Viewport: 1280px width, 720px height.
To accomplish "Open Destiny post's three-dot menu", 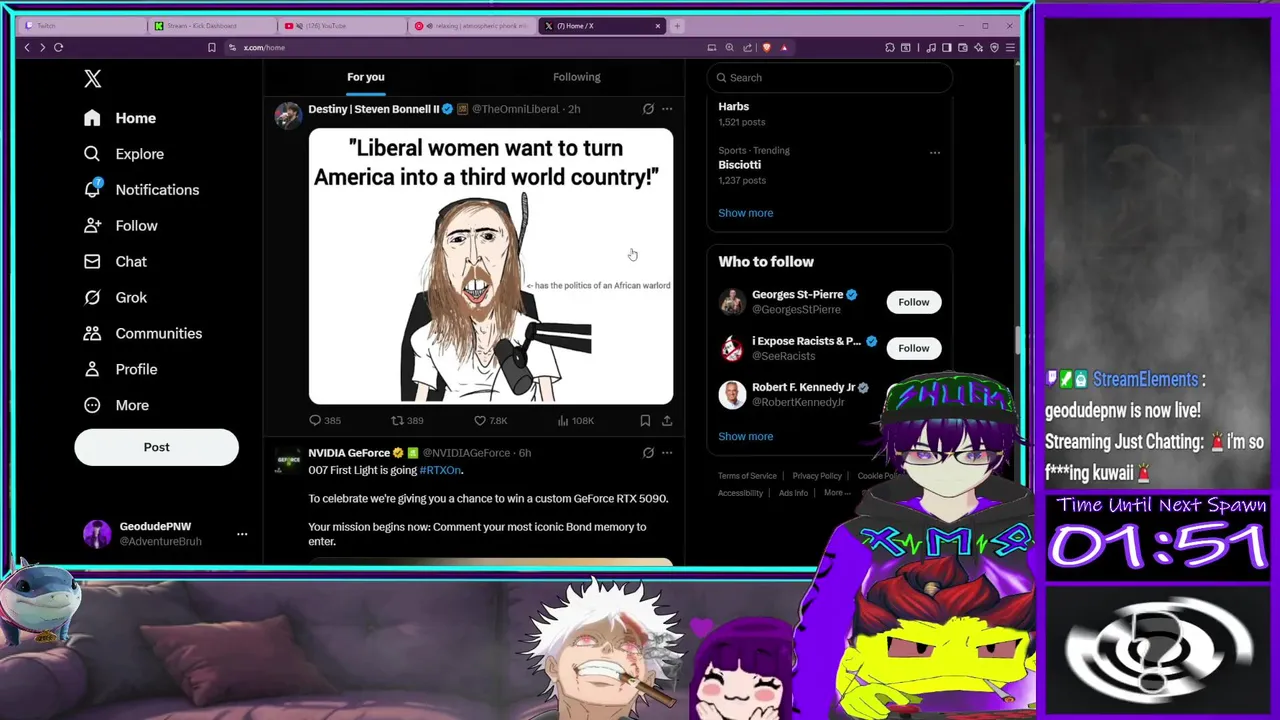I will click(667, 109).
